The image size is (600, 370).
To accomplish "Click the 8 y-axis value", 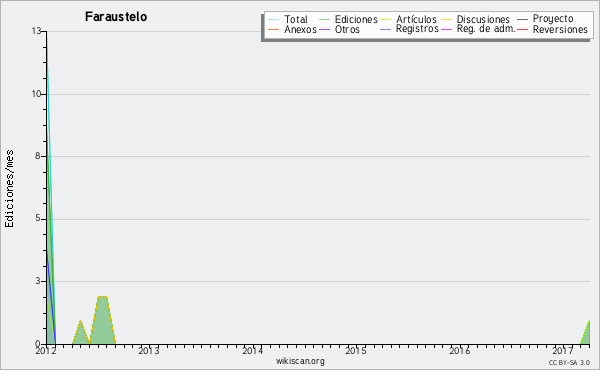I will [38, 156].
